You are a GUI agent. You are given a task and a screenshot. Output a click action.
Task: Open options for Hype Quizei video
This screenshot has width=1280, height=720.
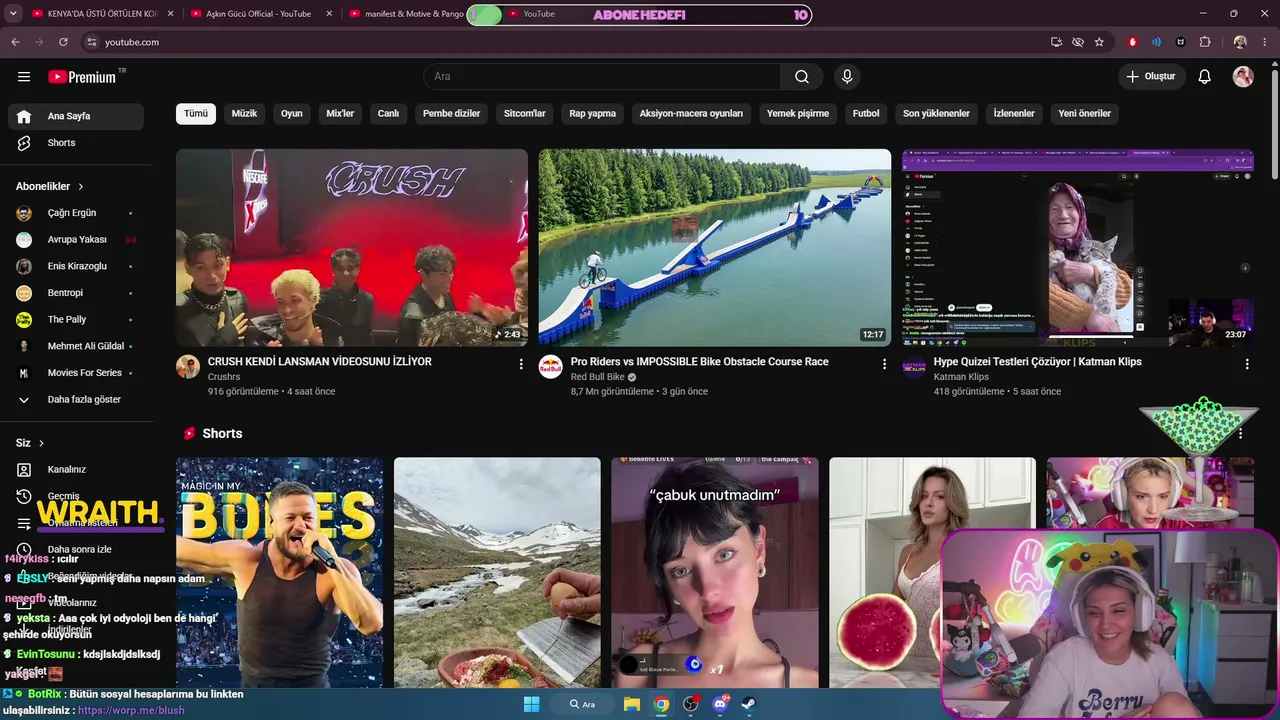(1247, 364)
